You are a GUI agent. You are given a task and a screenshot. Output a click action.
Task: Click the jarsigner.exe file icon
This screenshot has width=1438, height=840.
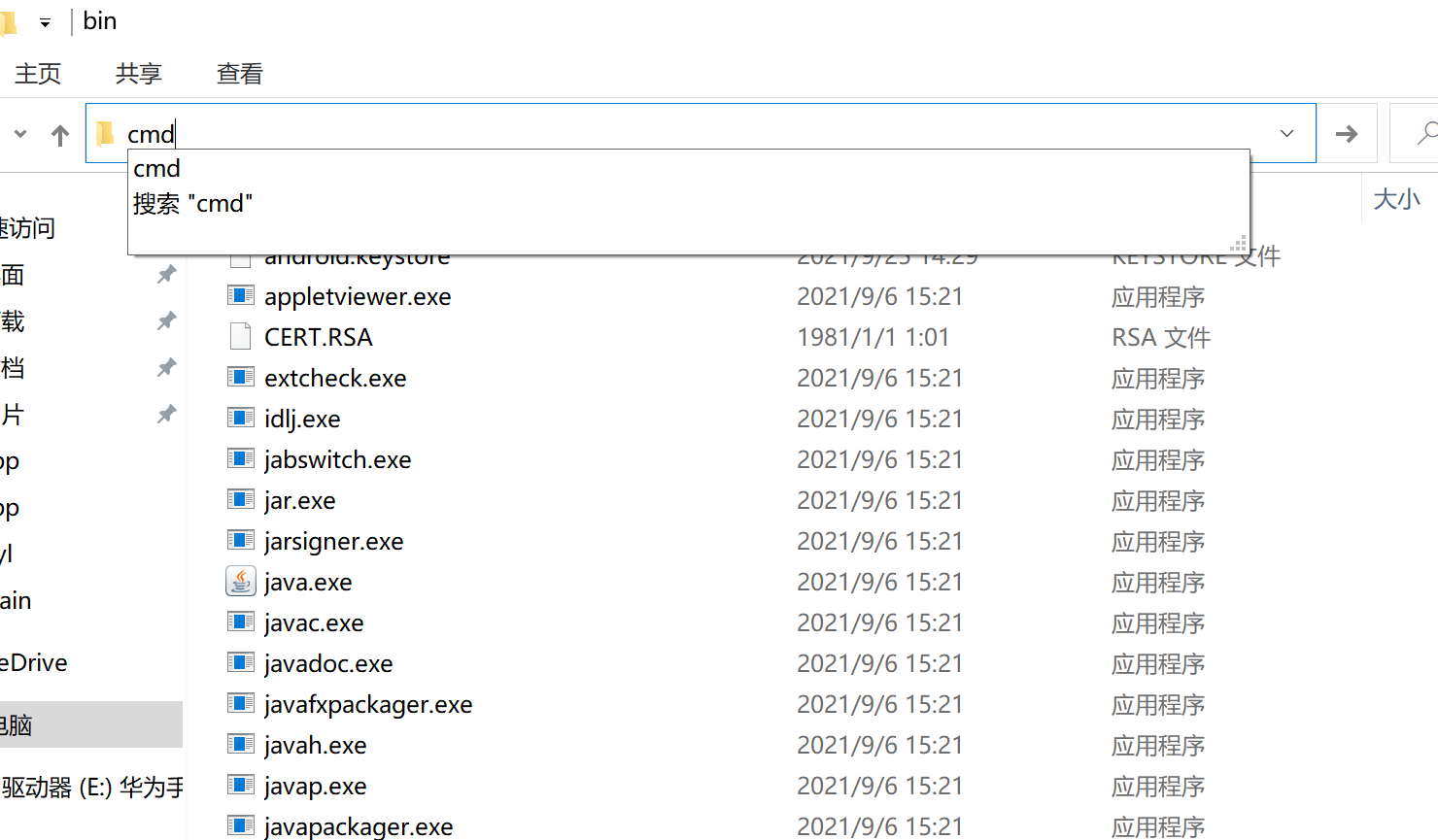240,540
